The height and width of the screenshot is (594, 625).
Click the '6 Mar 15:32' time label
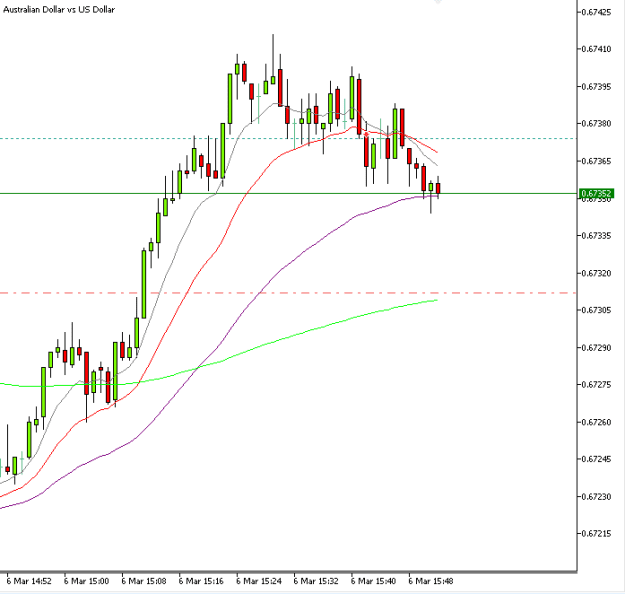tap(316, 581)
